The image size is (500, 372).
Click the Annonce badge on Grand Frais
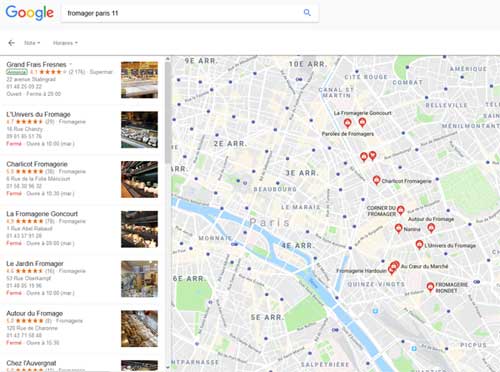tap(17, 72)
